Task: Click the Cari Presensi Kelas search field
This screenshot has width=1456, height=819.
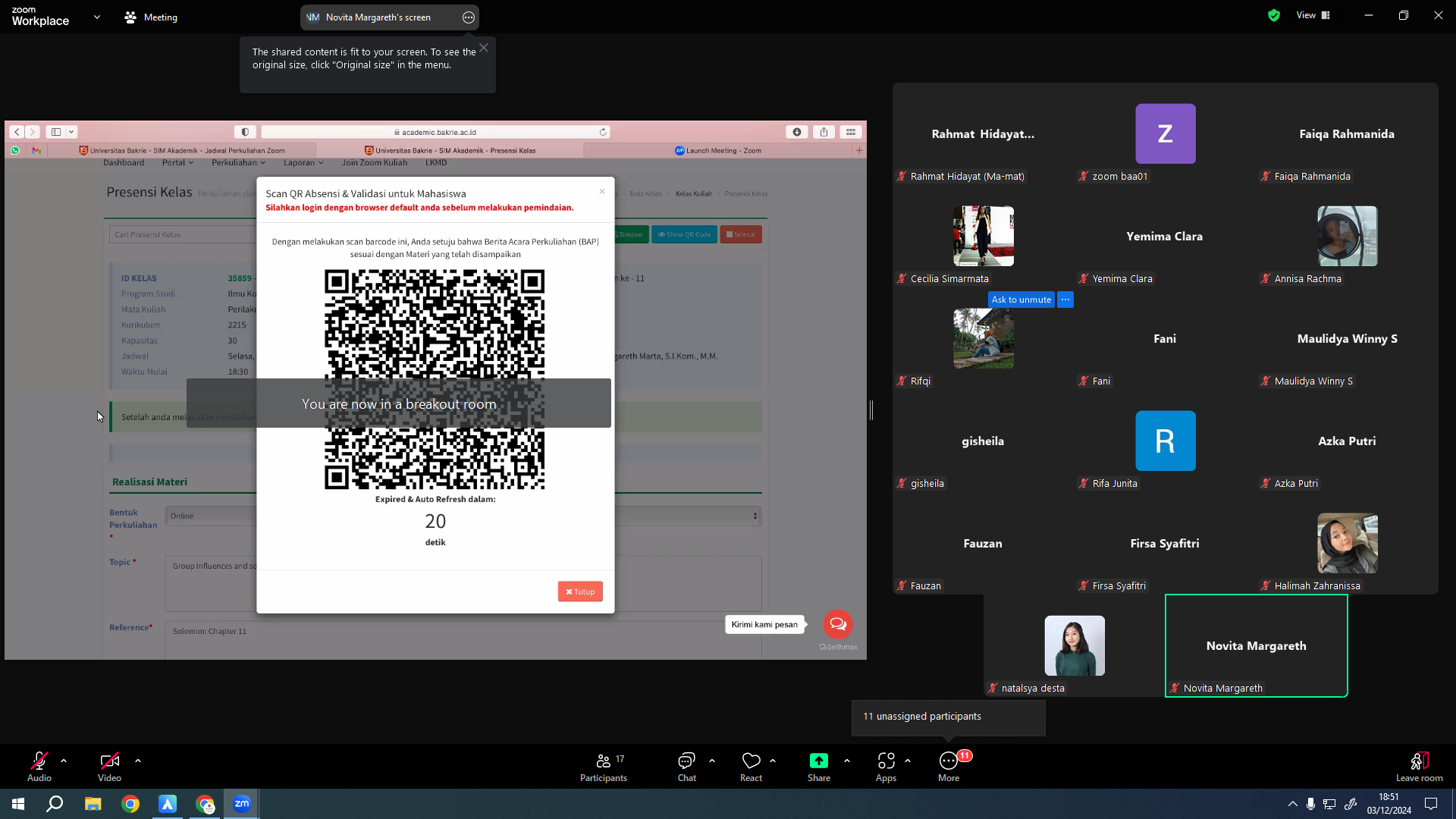Action: (x=183, y=234)
